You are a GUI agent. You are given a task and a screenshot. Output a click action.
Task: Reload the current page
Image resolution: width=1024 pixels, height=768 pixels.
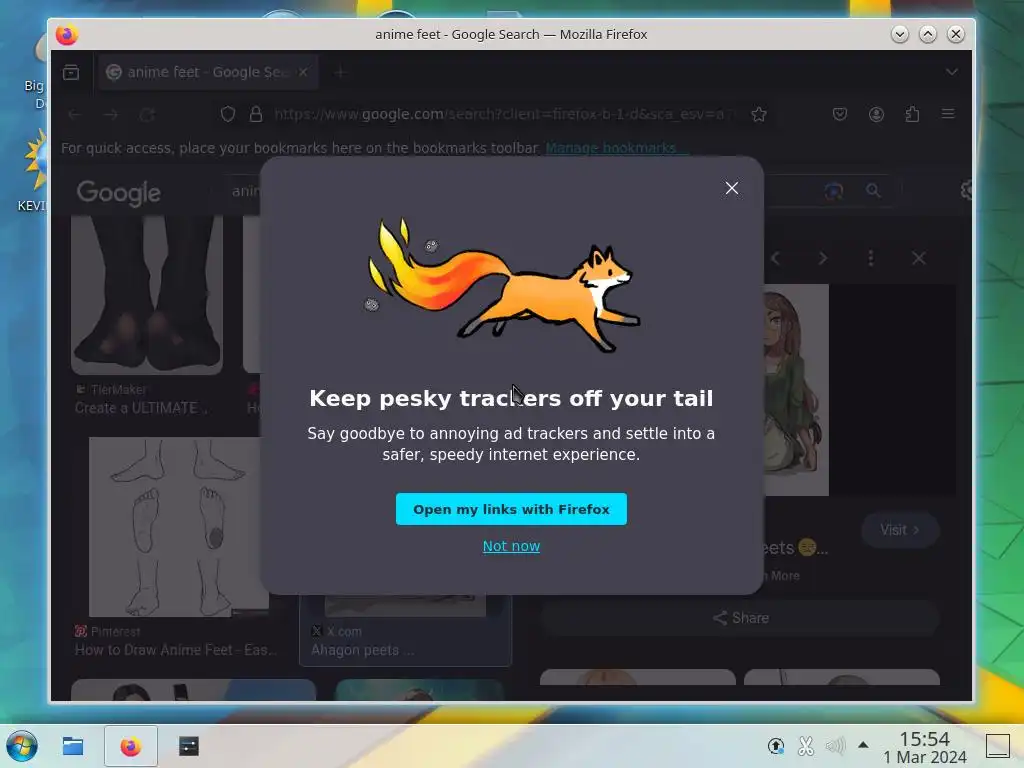click(147, 115)
